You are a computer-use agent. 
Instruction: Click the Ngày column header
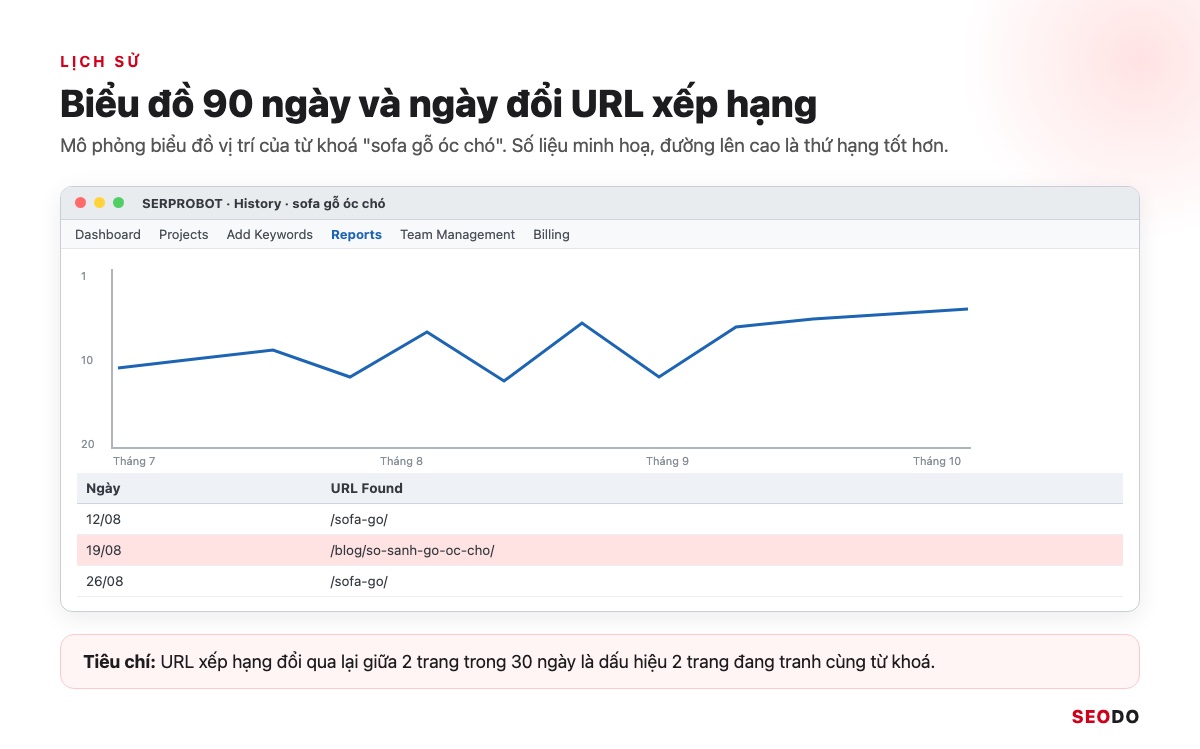(x=103, y=488)
